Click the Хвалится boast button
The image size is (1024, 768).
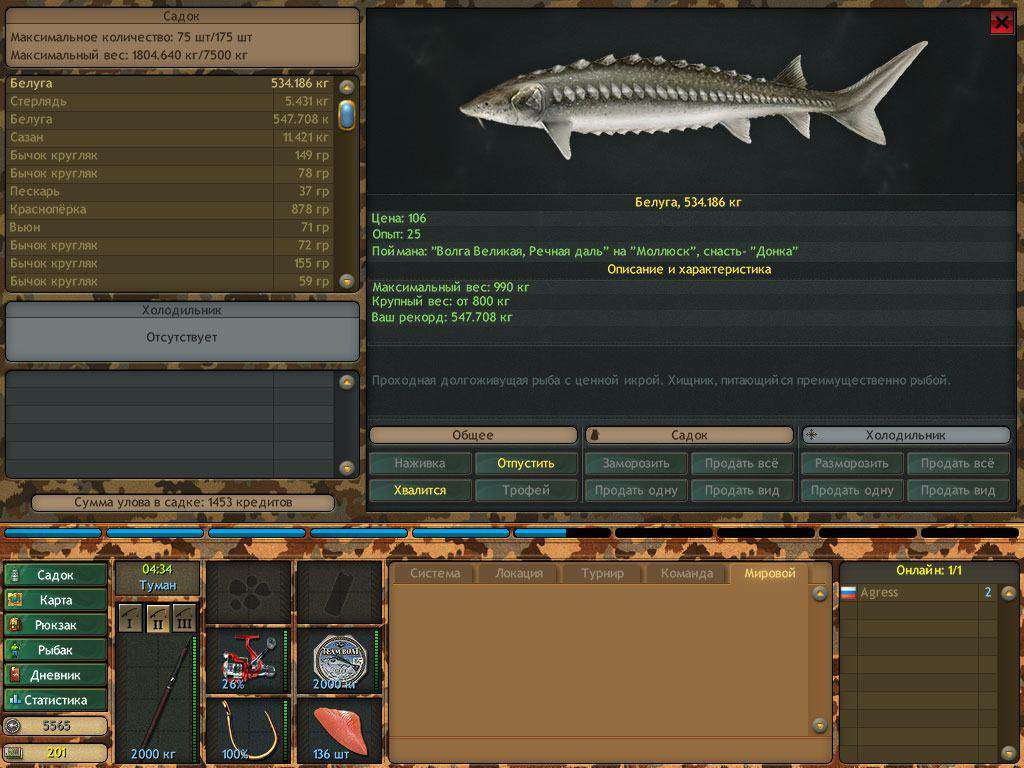coord(419,490)
